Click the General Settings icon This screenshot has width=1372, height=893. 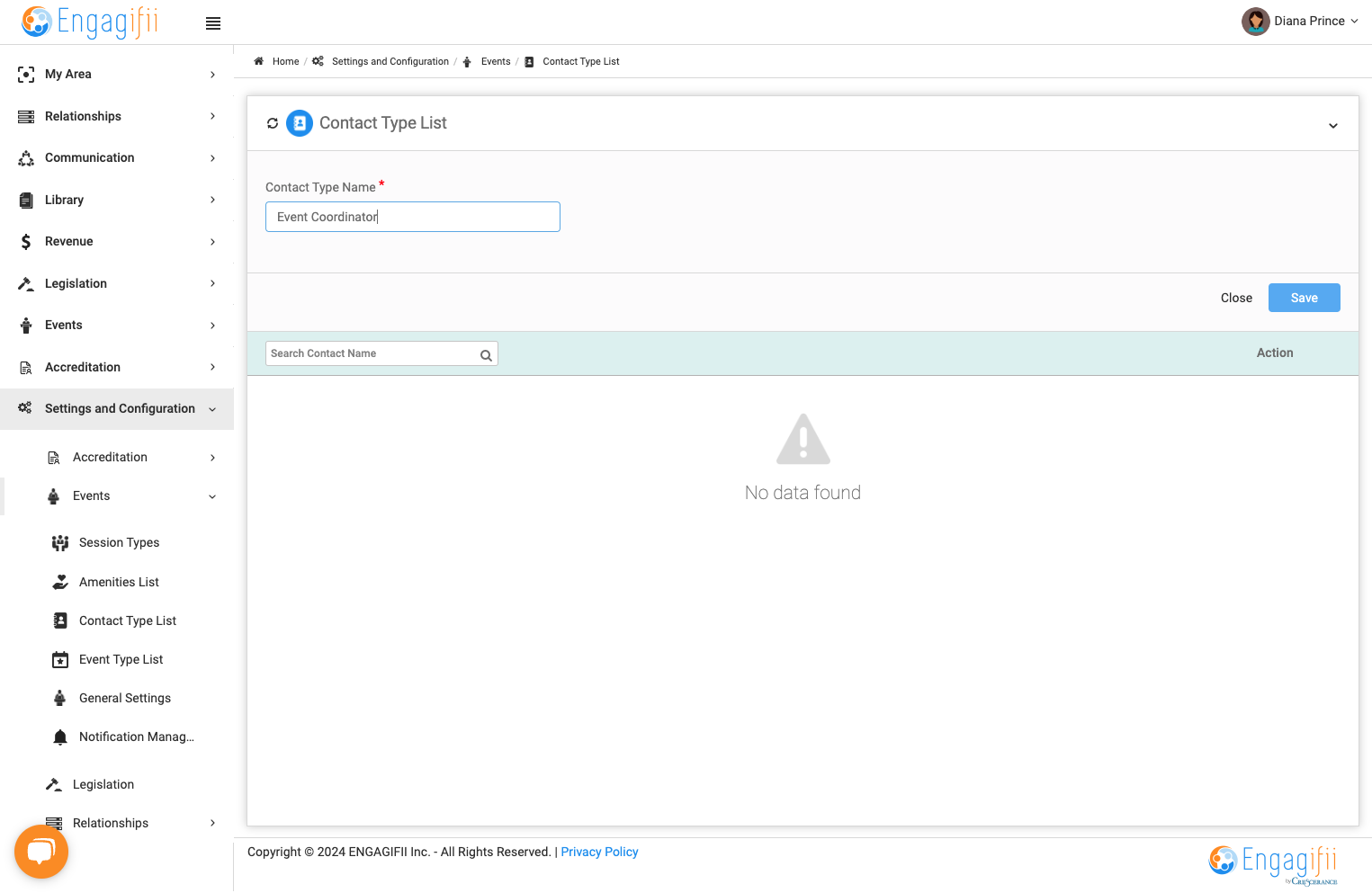60,699
